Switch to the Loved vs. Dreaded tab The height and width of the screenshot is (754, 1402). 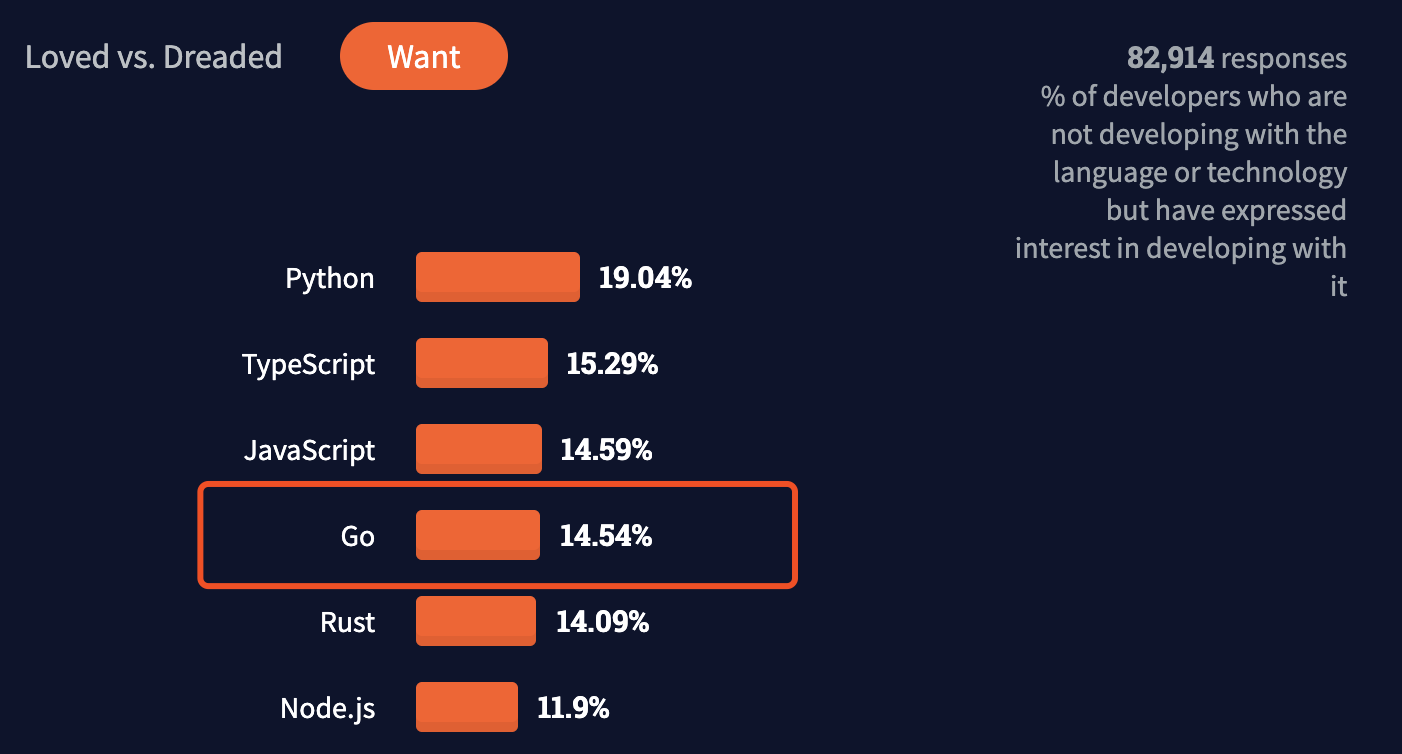point(153,57)
